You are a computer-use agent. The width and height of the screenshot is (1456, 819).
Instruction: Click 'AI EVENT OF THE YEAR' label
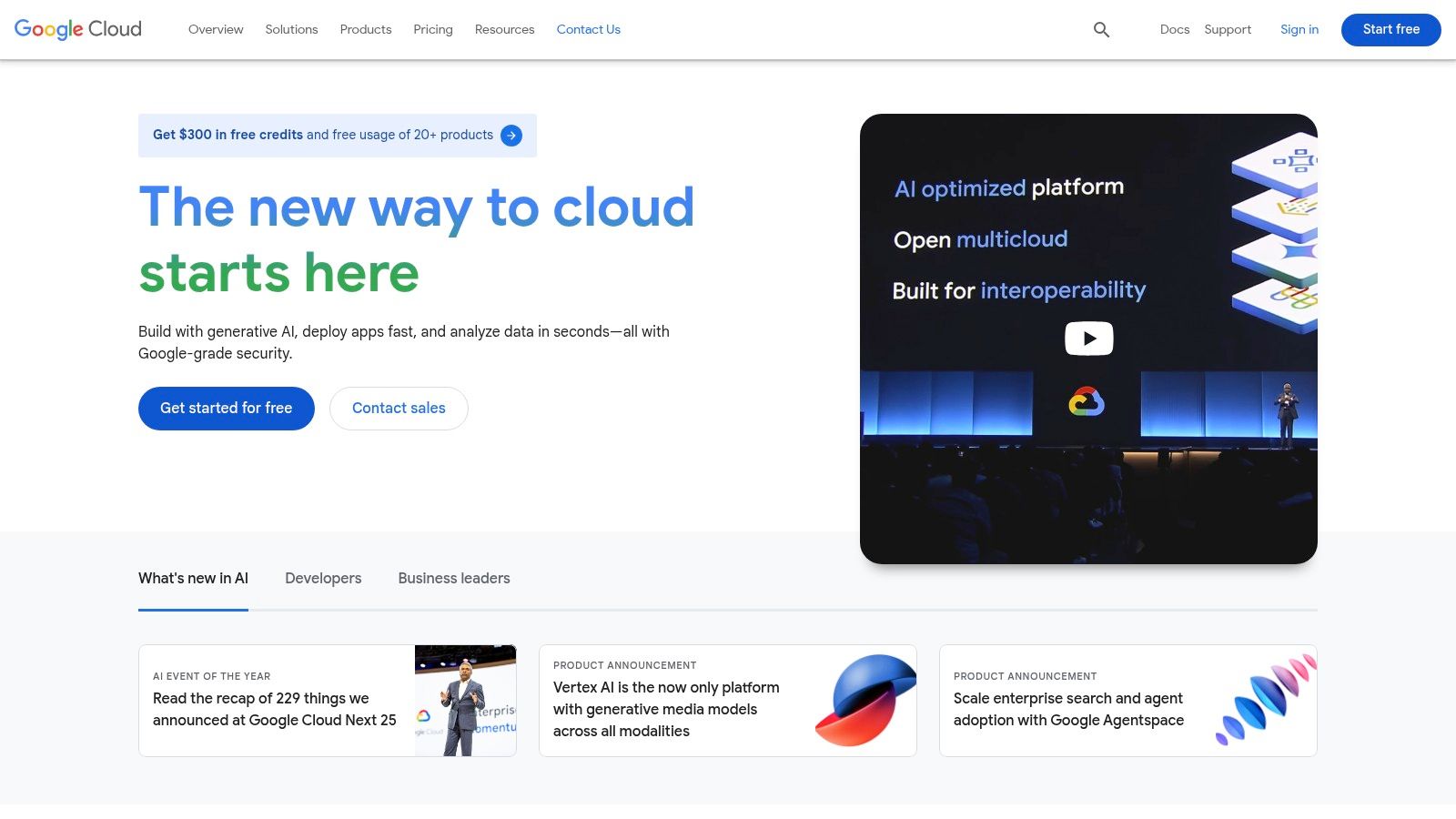point(212,676)
